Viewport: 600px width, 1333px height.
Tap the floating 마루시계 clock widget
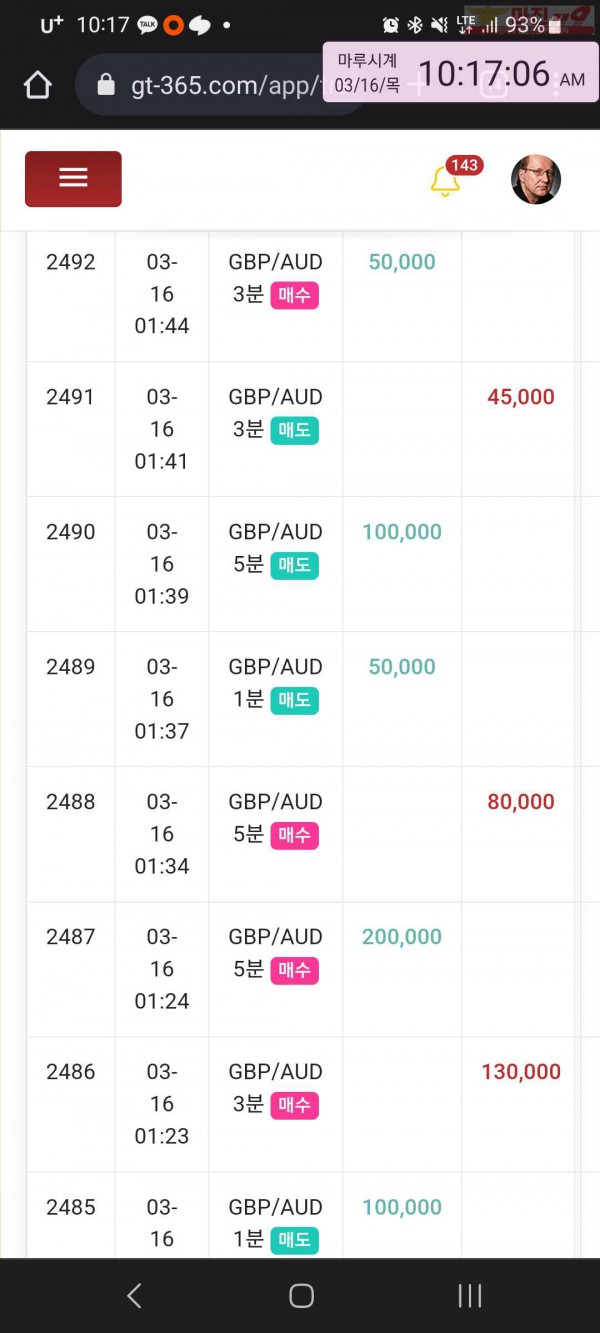[x=461, y=72]
